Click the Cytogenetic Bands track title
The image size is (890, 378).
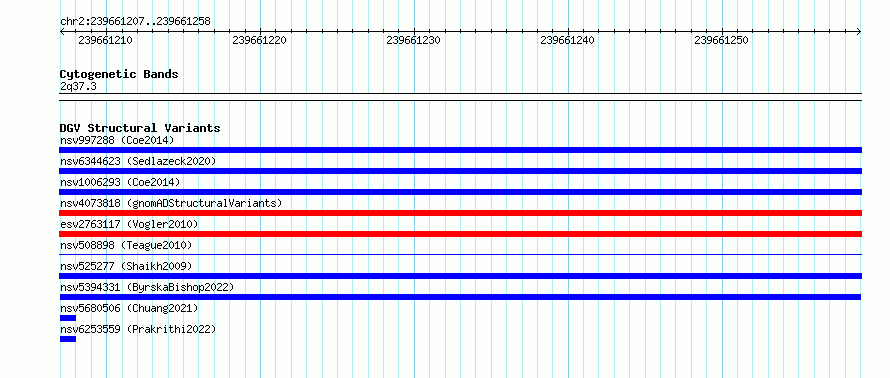119,74
